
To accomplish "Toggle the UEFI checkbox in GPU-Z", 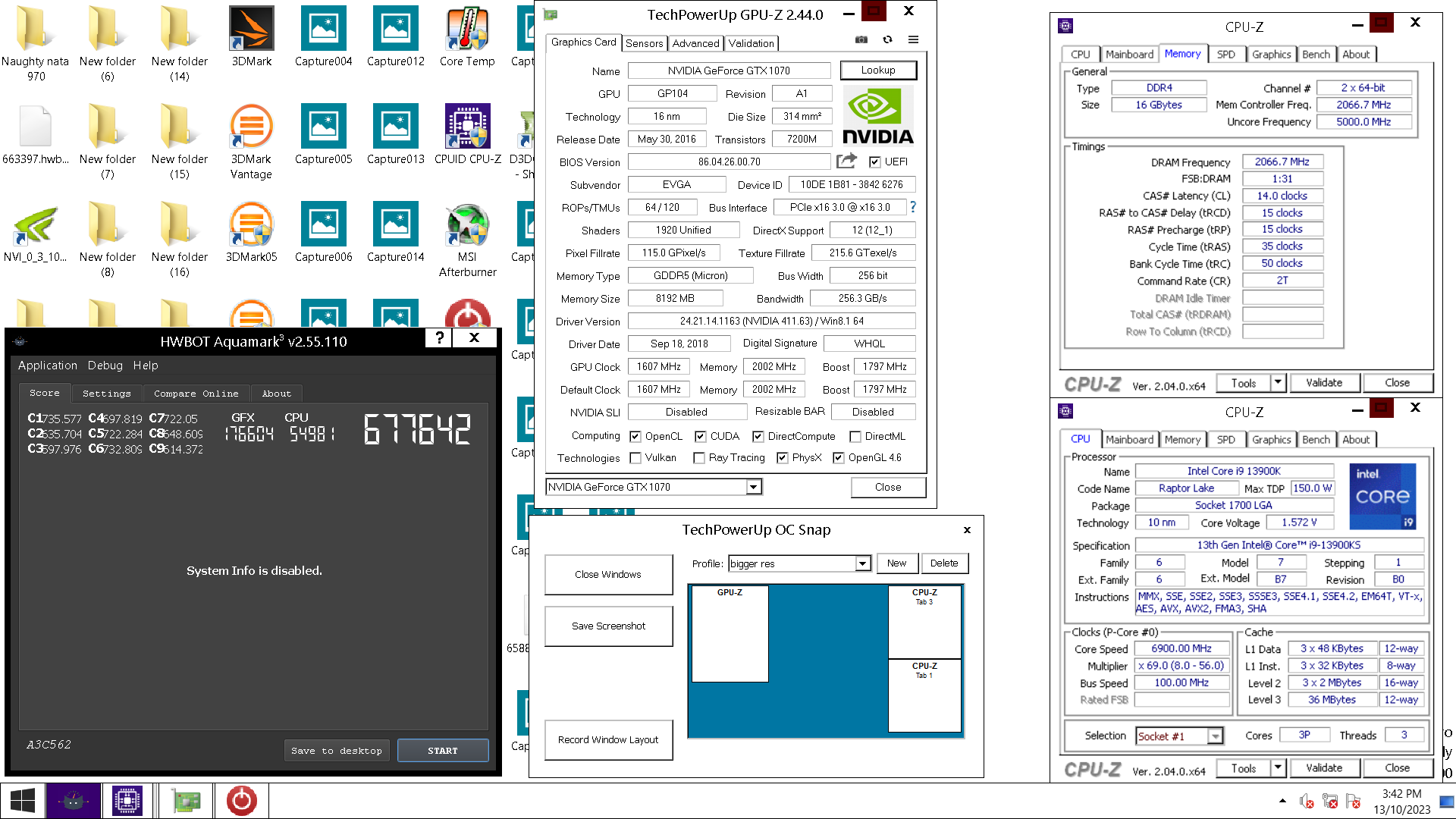I will [x=874, y=162].
